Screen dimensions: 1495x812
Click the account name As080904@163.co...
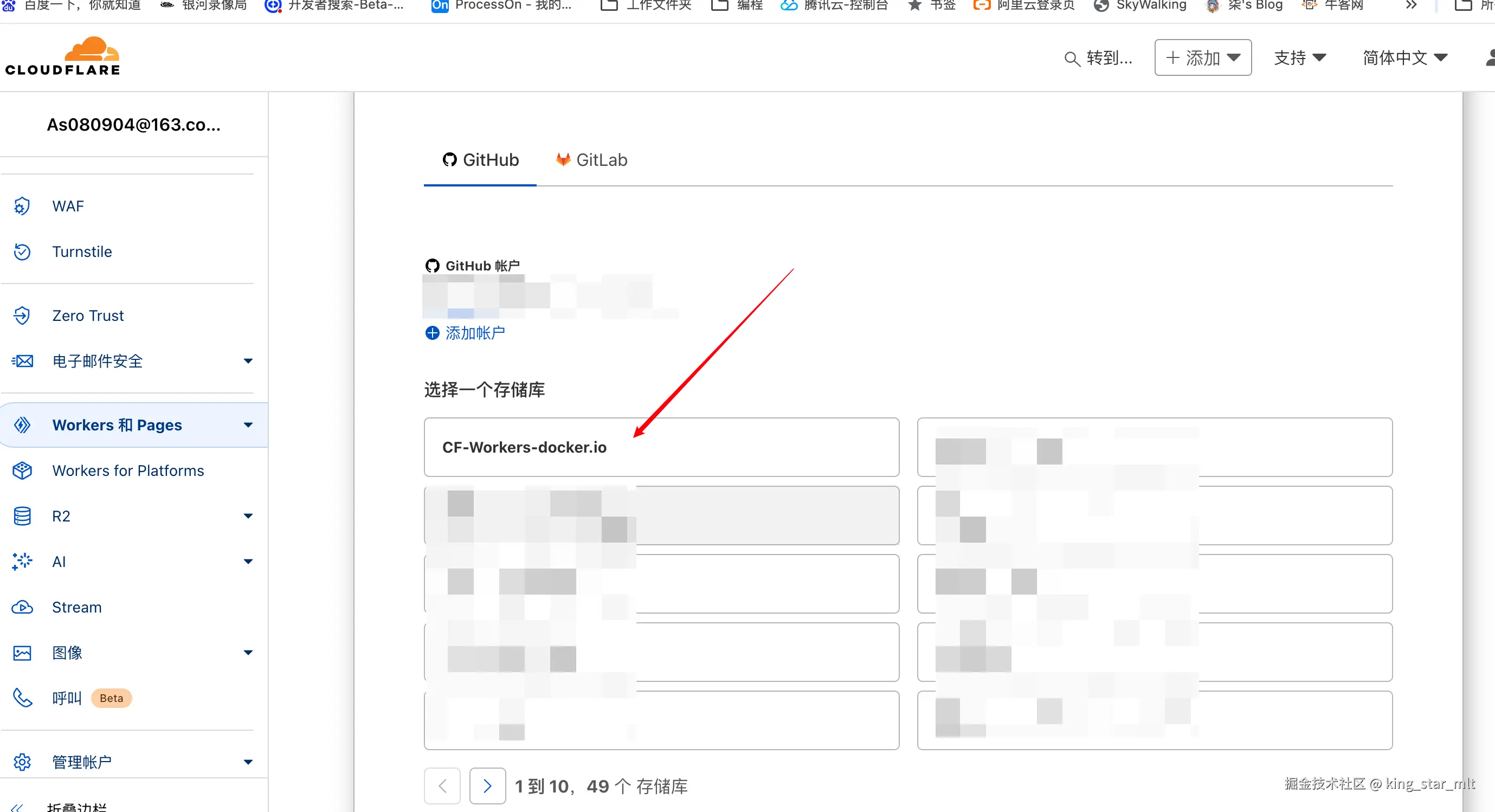[133, 125]
